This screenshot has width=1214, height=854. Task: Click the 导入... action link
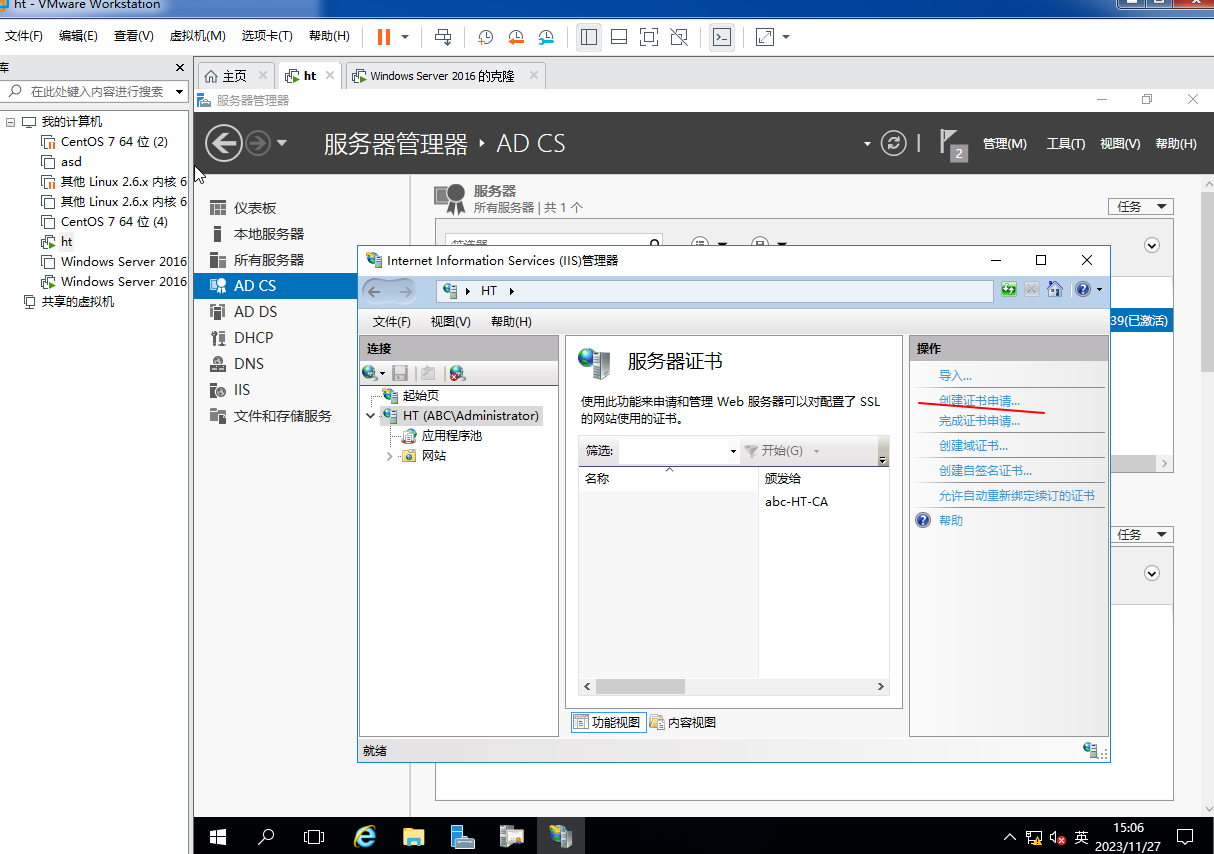(x=955, y=376)
